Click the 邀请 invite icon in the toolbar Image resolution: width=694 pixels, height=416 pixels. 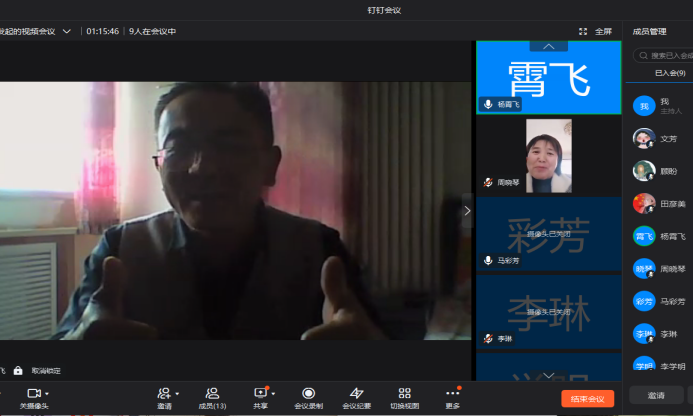164,393
